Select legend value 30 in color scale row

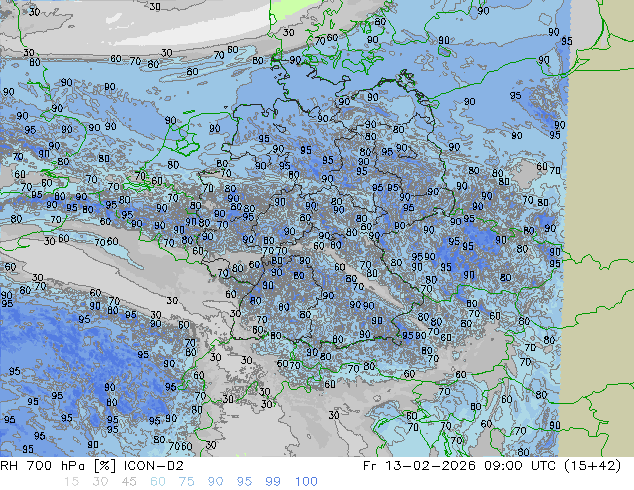(100, 482)
